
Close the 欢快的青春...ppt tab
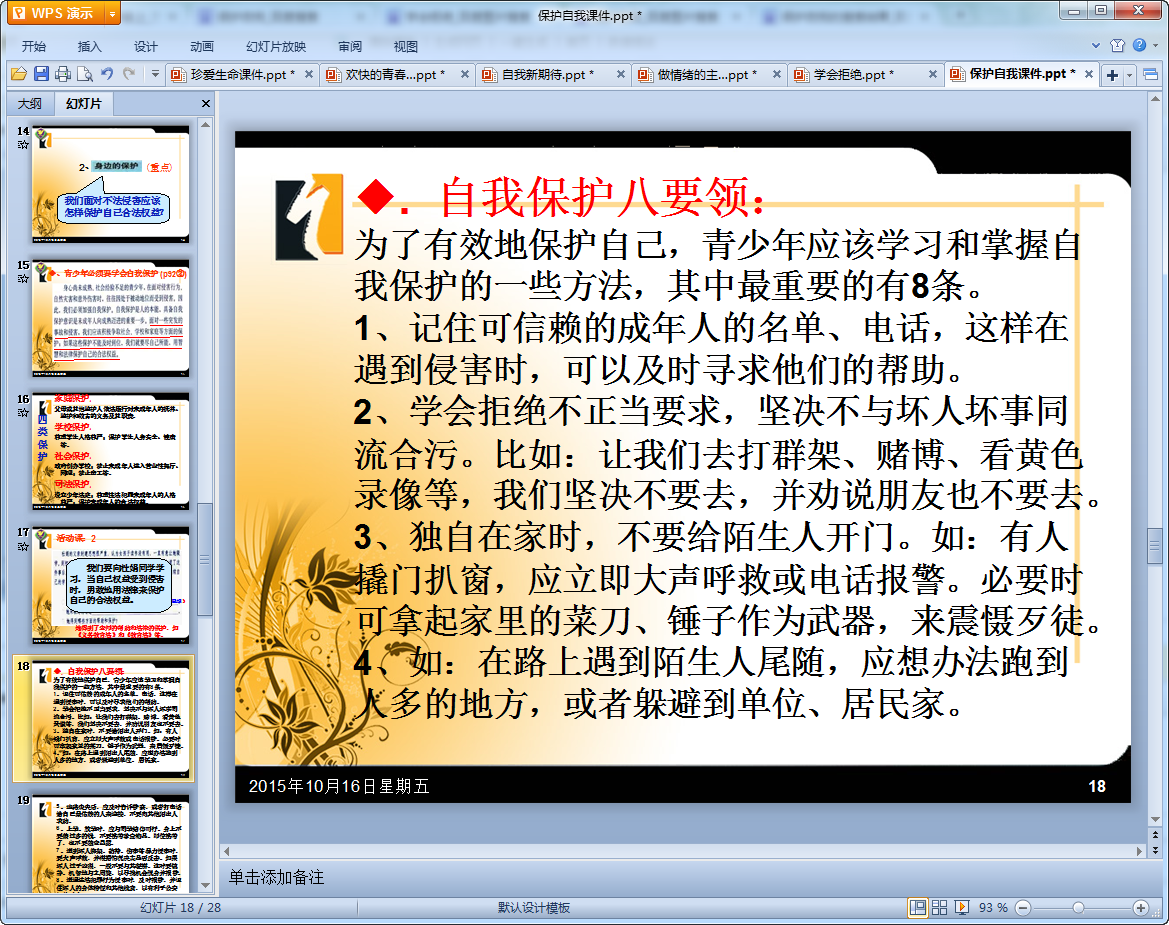[464, 75]
